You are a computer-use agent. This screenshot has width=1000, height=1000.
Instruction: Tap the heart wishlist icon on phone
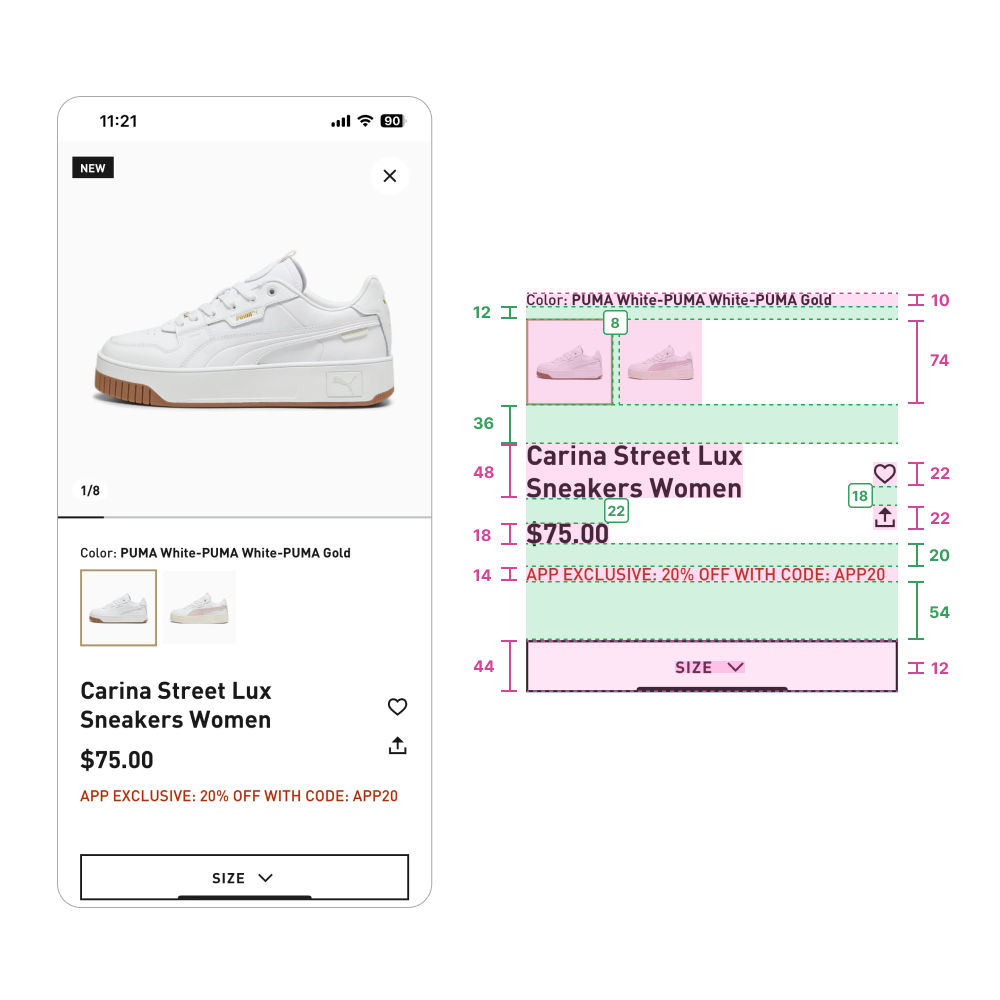(x=397, y=706)
